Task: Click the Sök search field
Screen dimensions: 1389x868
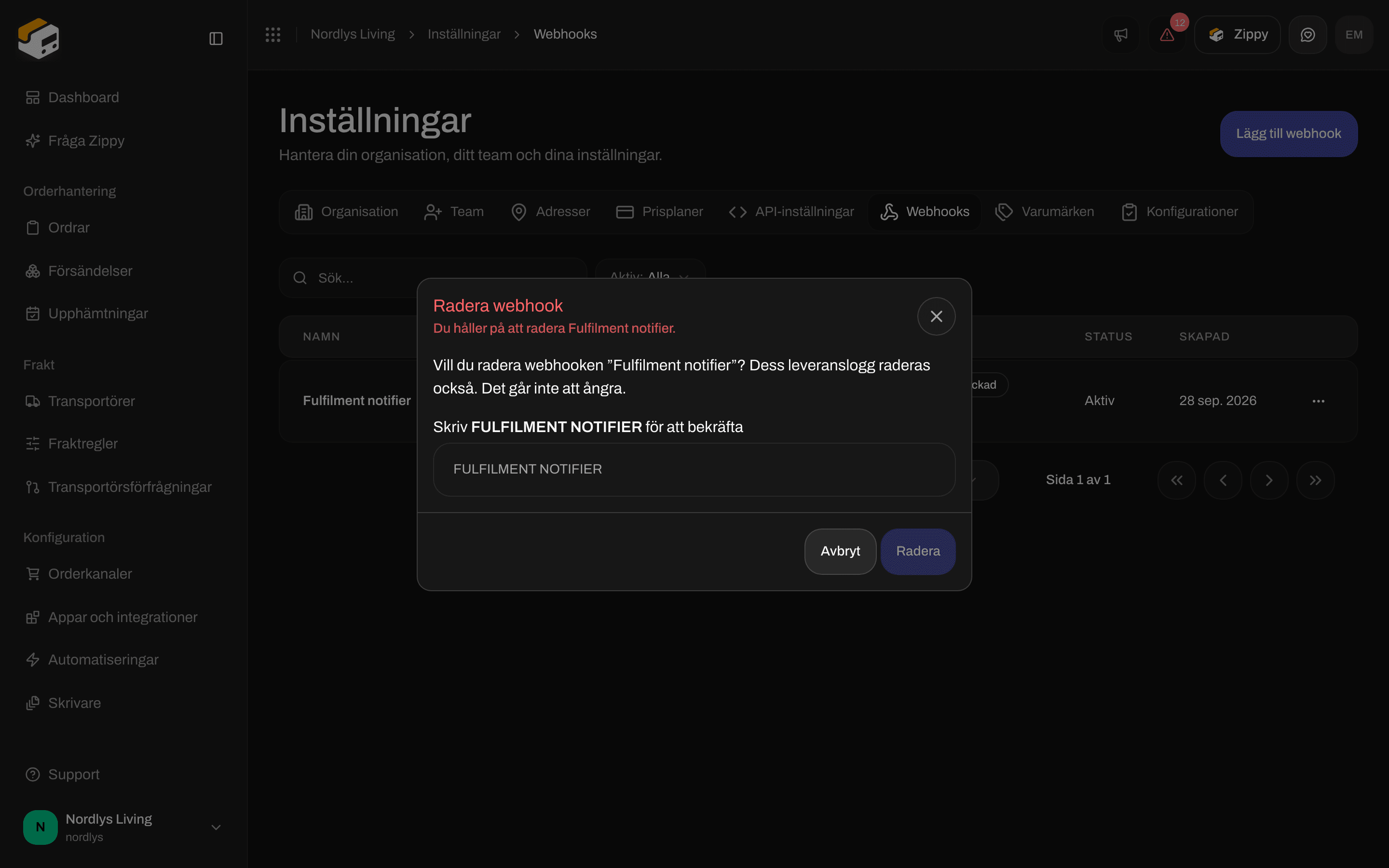Action: coord(433,278)
